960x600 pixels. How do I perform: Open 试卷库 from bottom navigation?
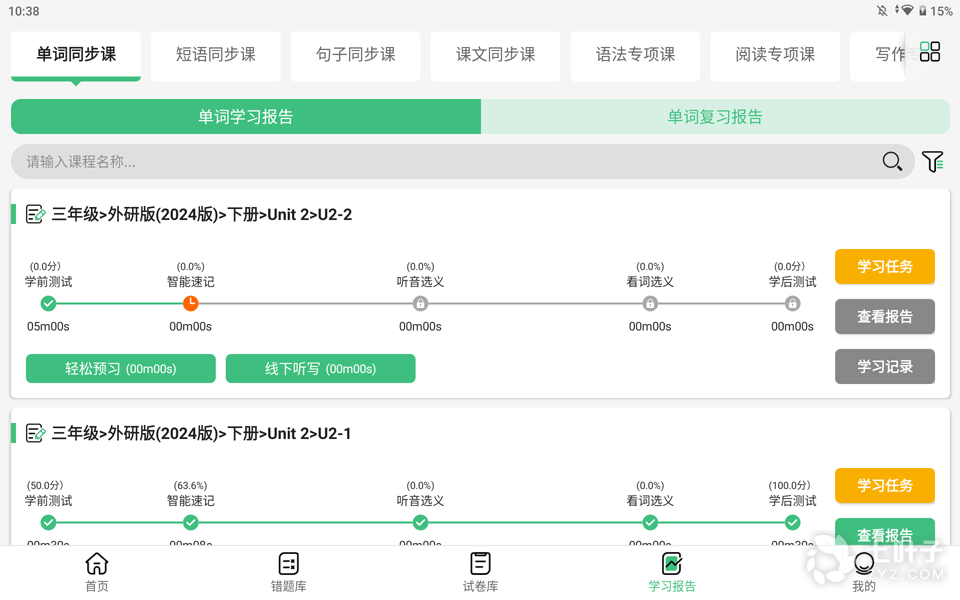tap(480, 572)
